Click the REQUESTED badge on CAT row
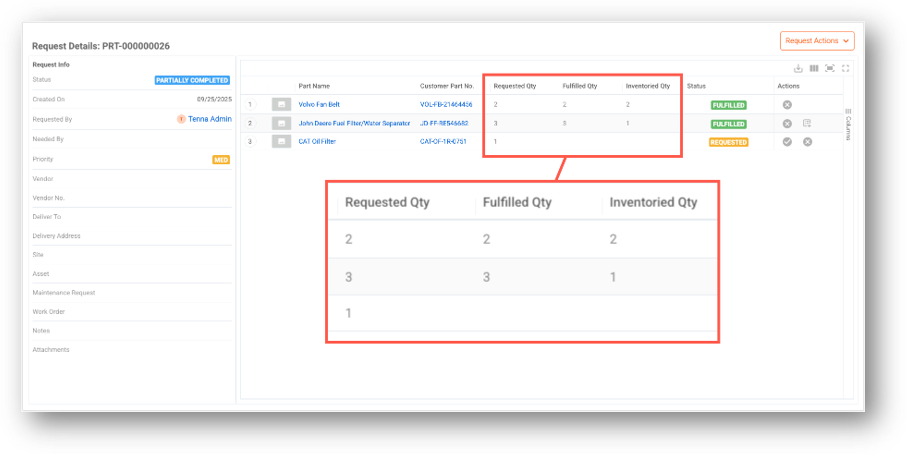Viewport: 907px width, 454px height. 728,142
